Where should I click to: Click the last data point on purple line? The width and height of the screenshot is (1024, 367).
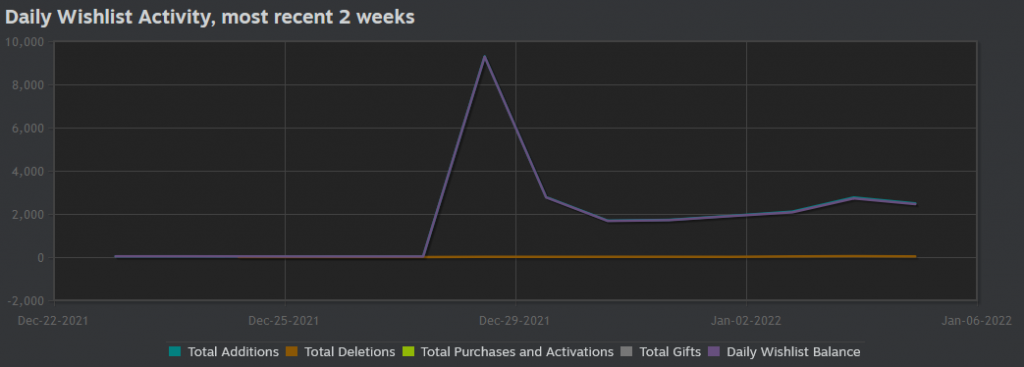pyautogui.click(x=915, y=204)
